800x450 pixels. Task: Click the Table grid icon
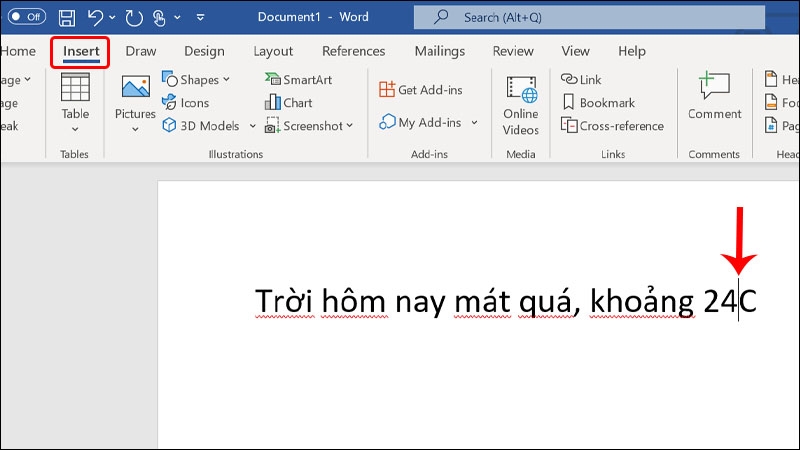(x=75, y=87)
